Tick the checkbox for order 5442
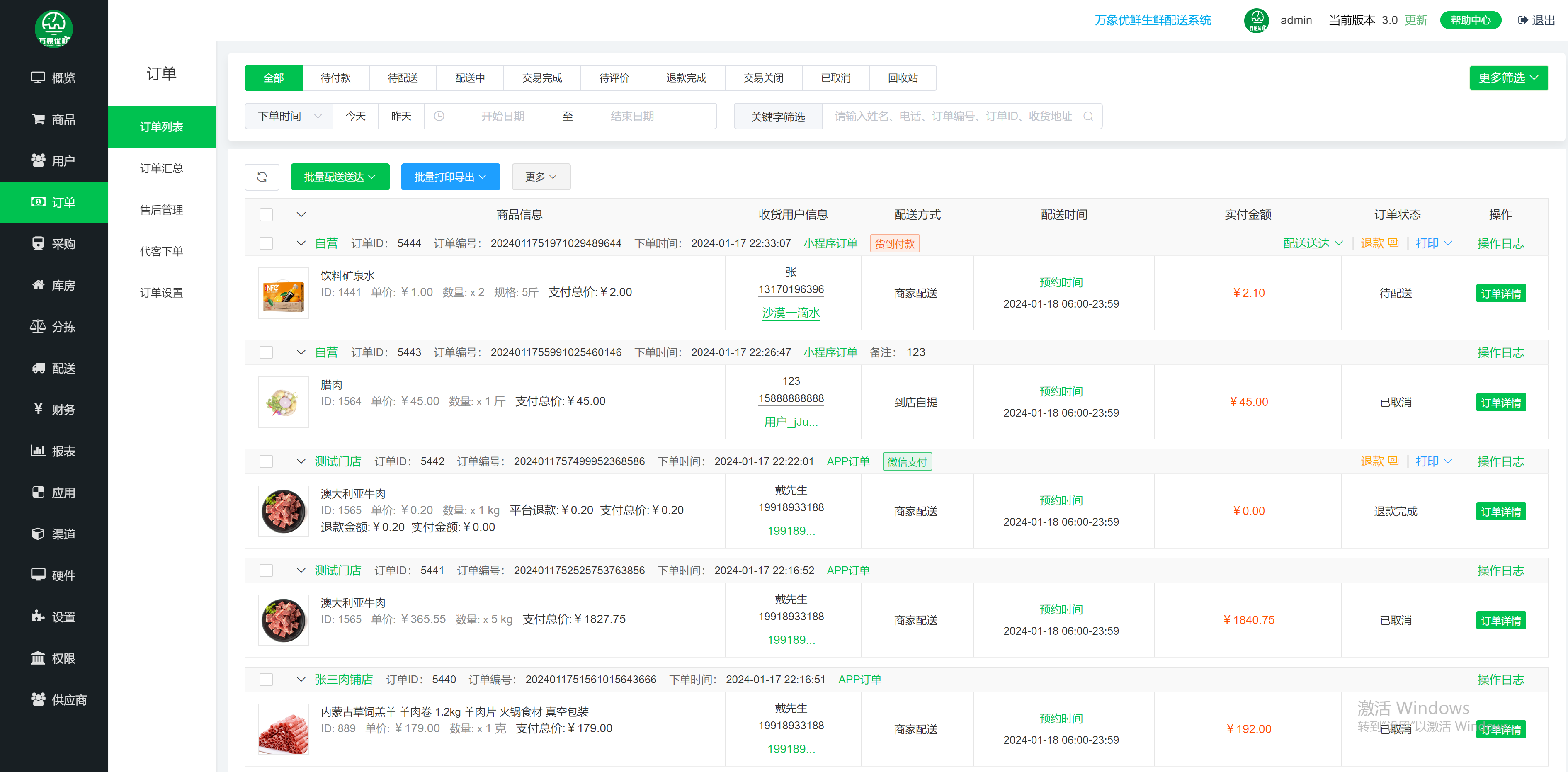The width and height of the screenshot is (1568, 772). (266, 461)
